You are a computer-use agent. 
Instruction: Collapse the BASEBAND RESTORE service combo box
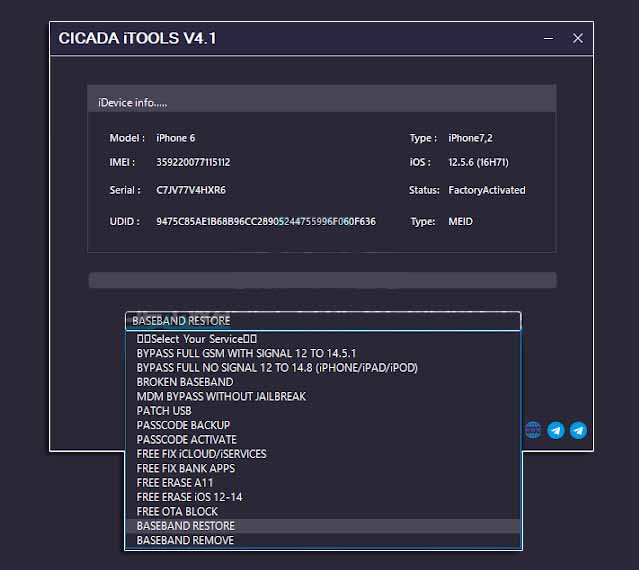[x=323, y=321]
